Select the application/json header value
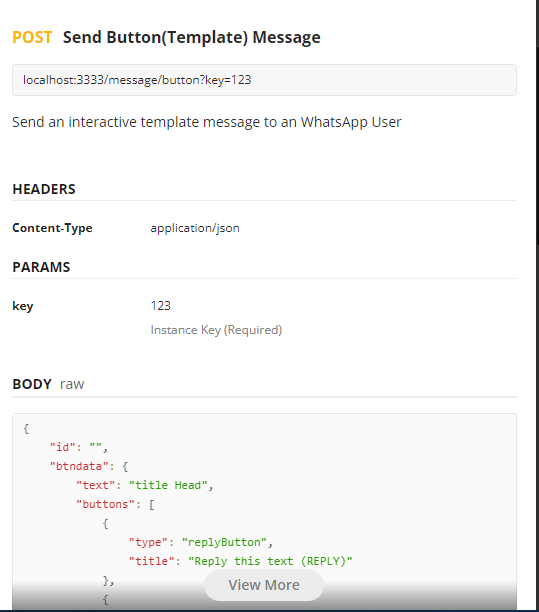The width and height of the screenshot is (539, 612). pyautogui.click(x=195, y=228)
